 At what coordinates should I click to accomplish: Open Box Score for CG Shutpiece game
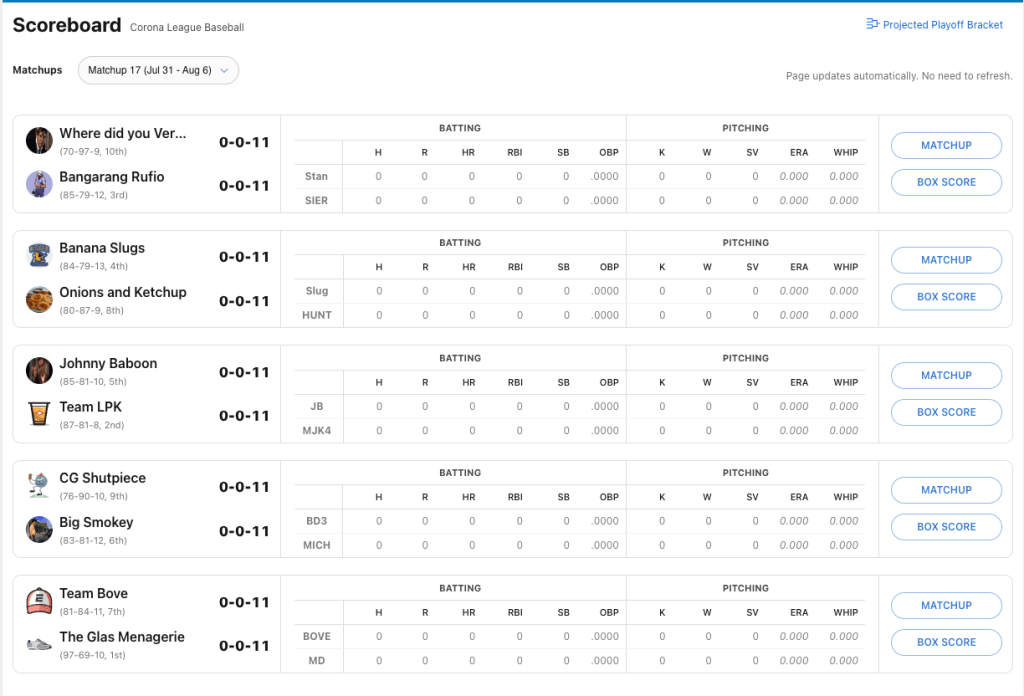point(946,527)
